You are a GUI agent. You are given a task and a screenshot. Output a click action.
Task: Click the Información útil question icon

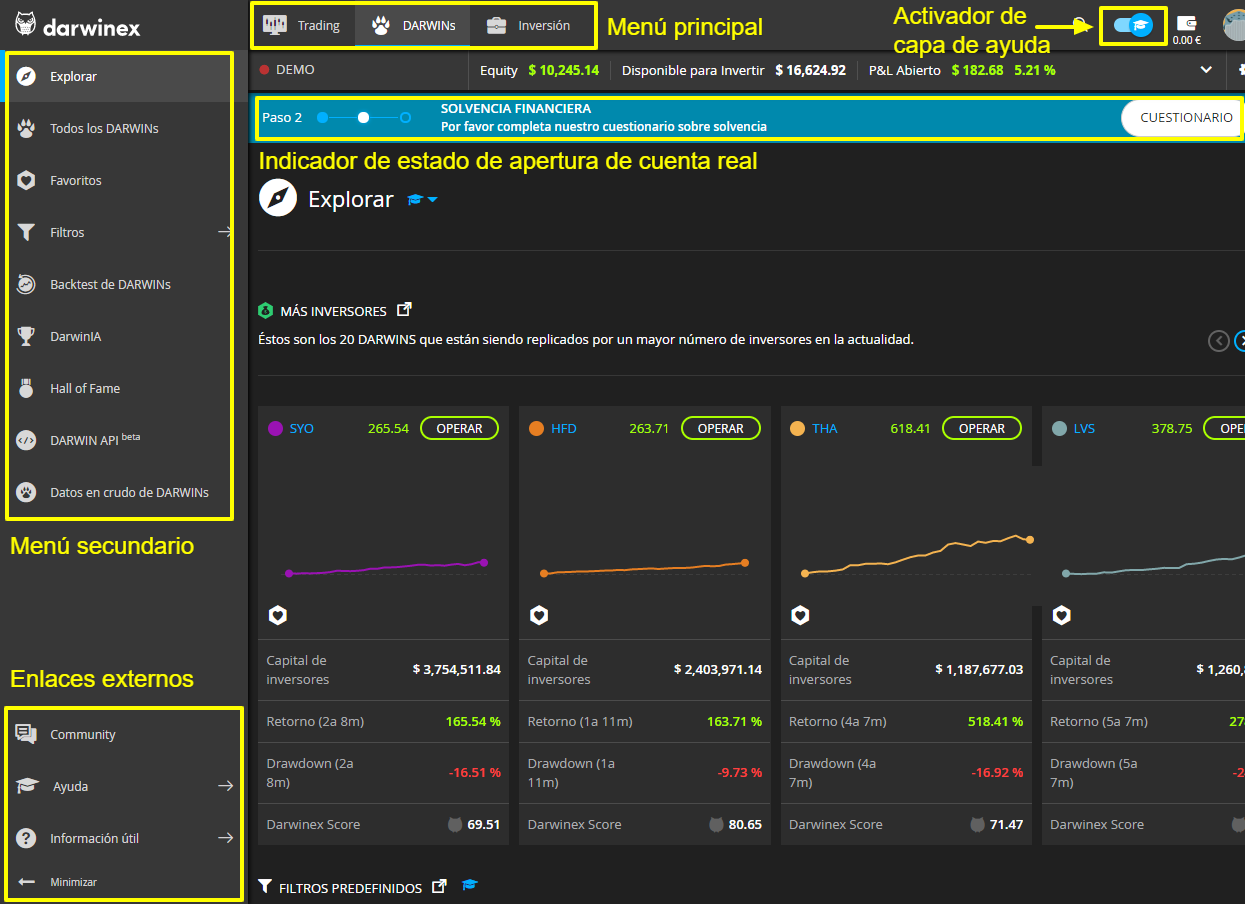tap(27, 838)
